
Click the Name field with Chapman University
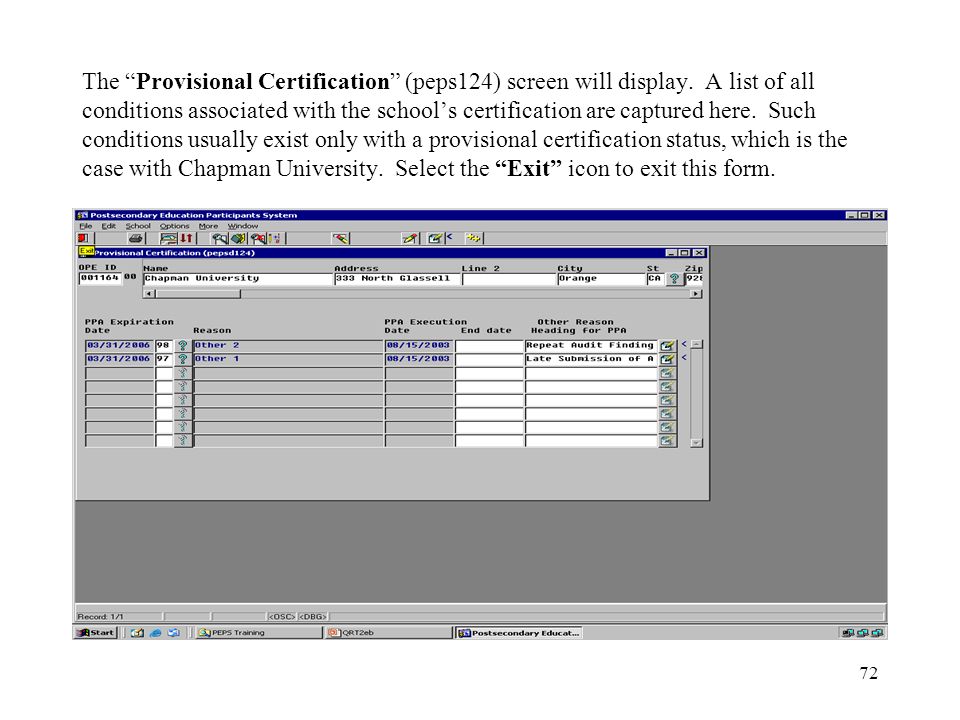click(238, 279)
